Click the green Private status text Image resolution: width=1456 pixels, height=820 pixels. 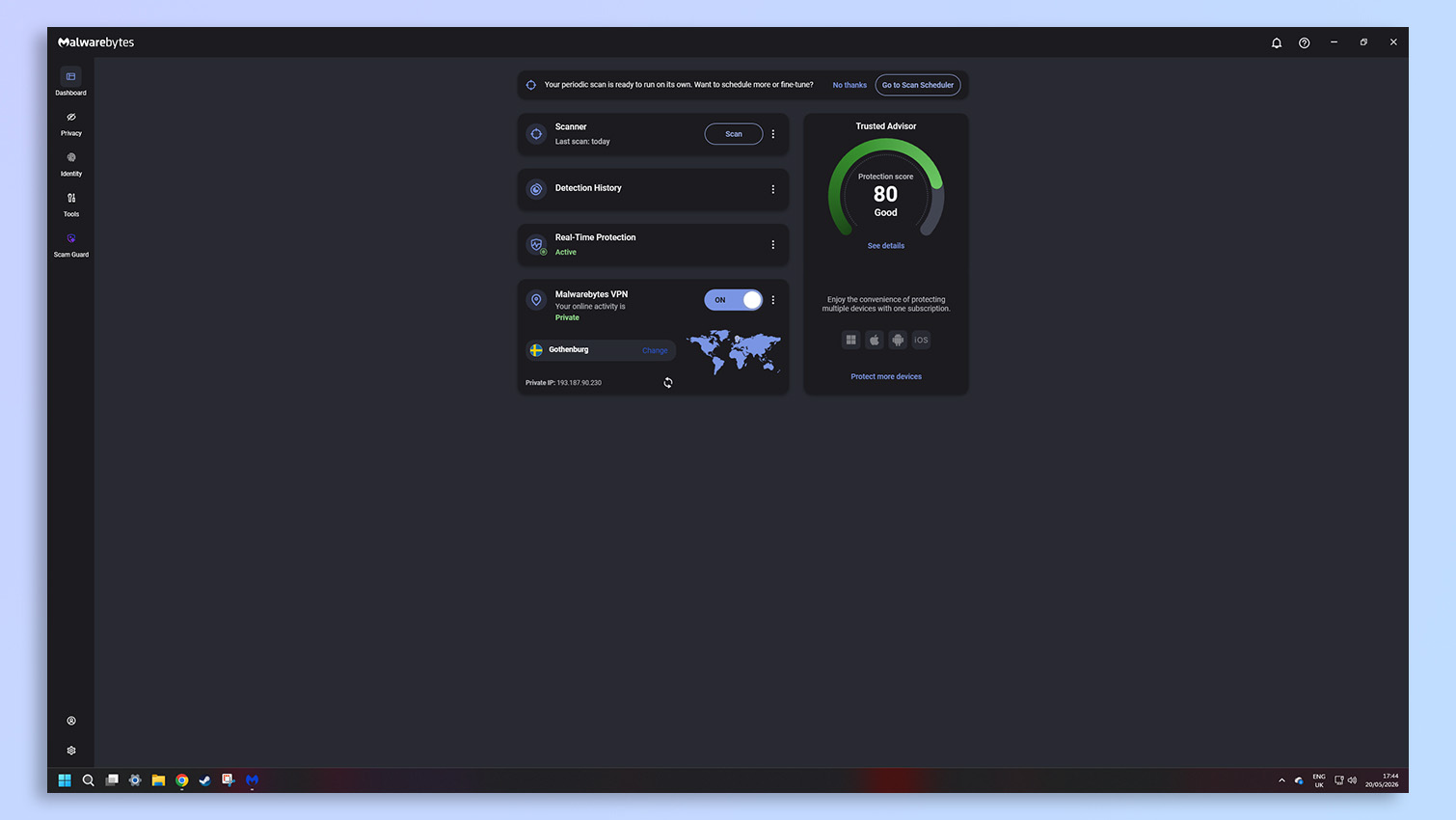click(x=567, y=317)
